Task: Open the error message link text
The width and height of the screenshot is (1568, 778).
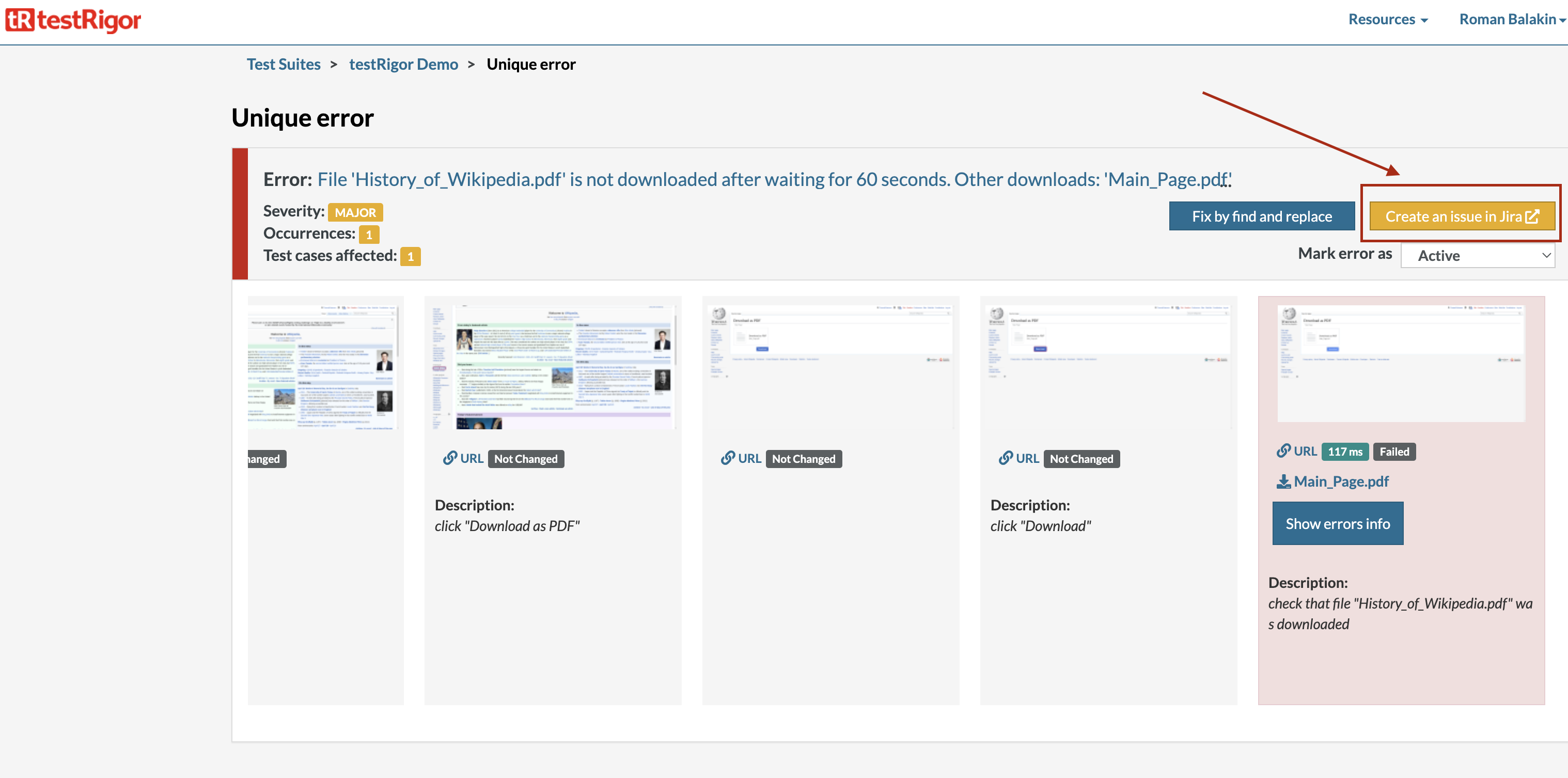Action: point(773,180)
